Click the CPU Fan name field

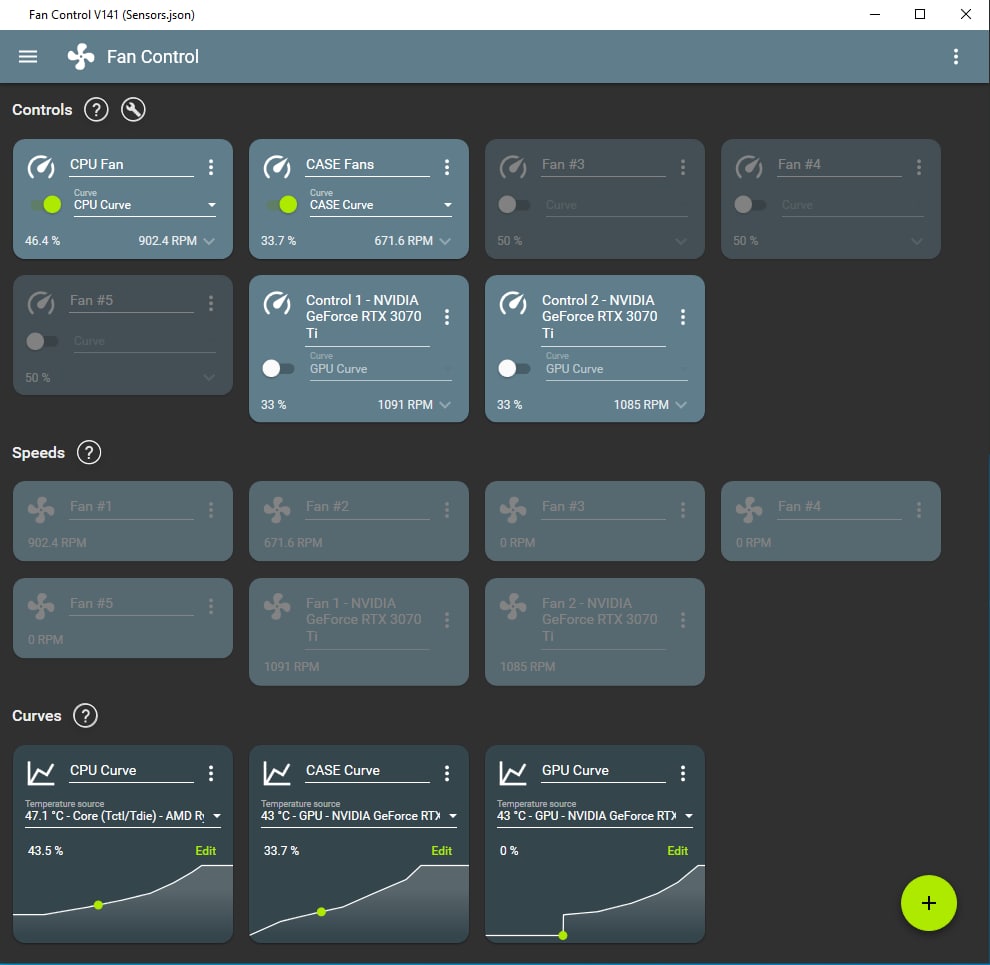coord(131,165)
